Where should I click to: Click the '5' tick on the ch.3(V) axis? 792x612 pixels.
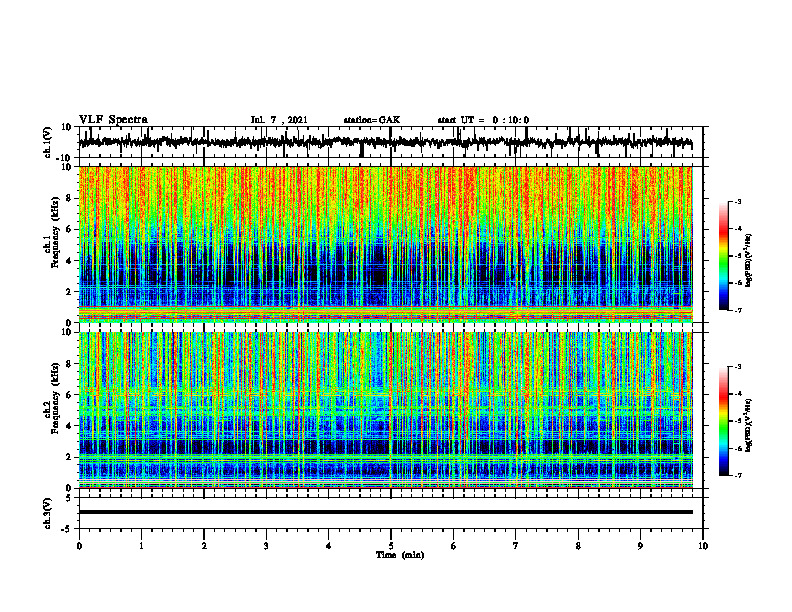coord(69,498)
